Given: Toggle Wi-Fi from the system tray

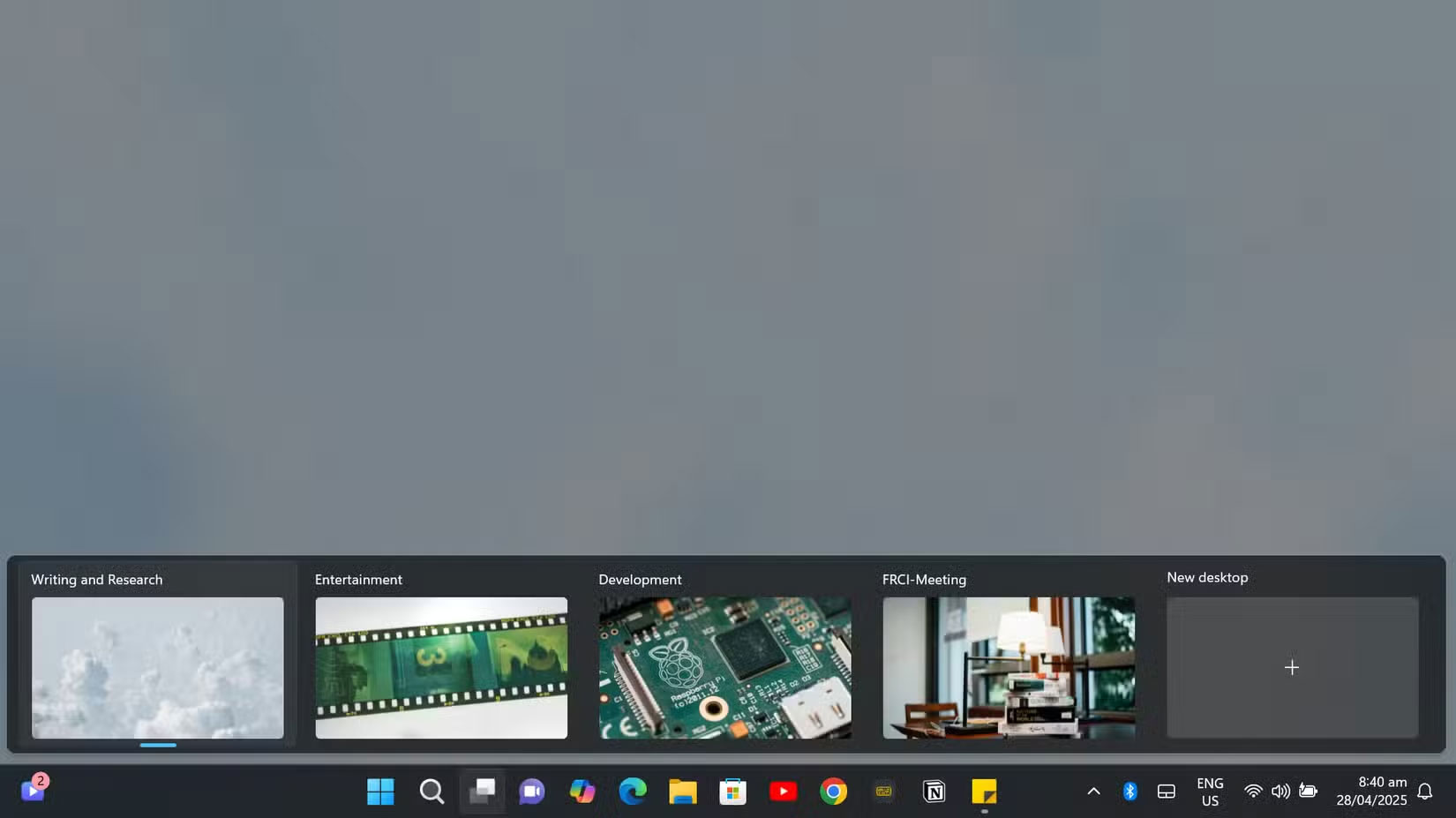Looking at the screenshot, I should (1252, 792).
